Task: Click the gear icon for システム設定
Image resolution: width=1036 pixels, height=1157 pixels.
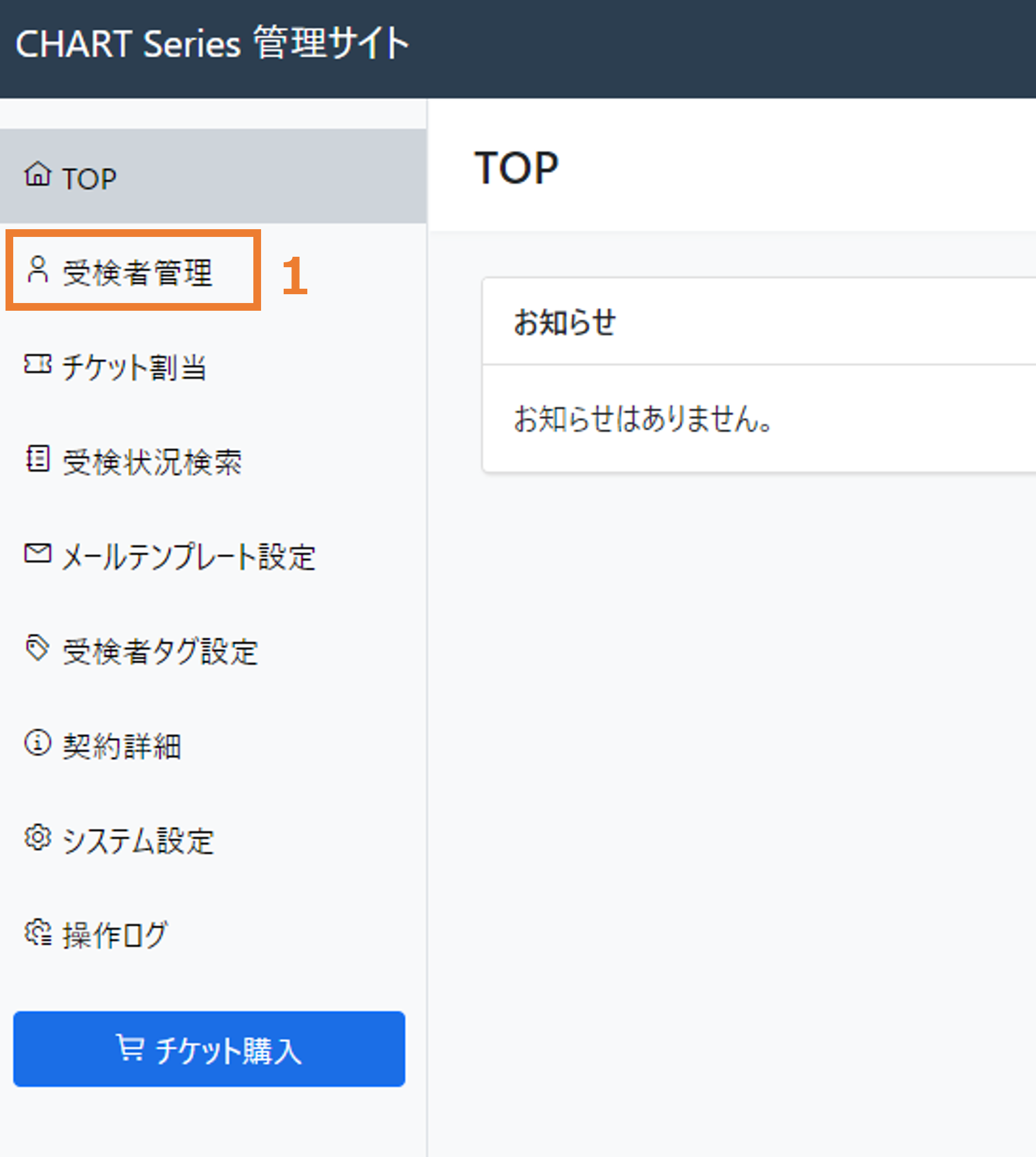Action: pyautogui.click(x=37, y=837)
